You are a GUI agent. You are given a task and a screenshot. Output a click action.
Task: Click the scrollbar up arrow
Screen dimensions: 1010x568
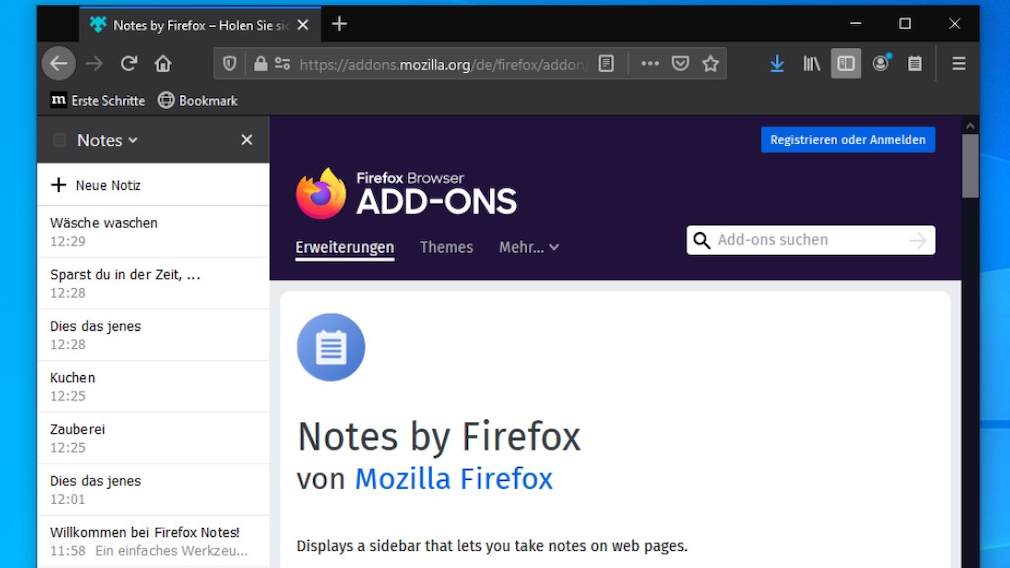coord(970,126)
